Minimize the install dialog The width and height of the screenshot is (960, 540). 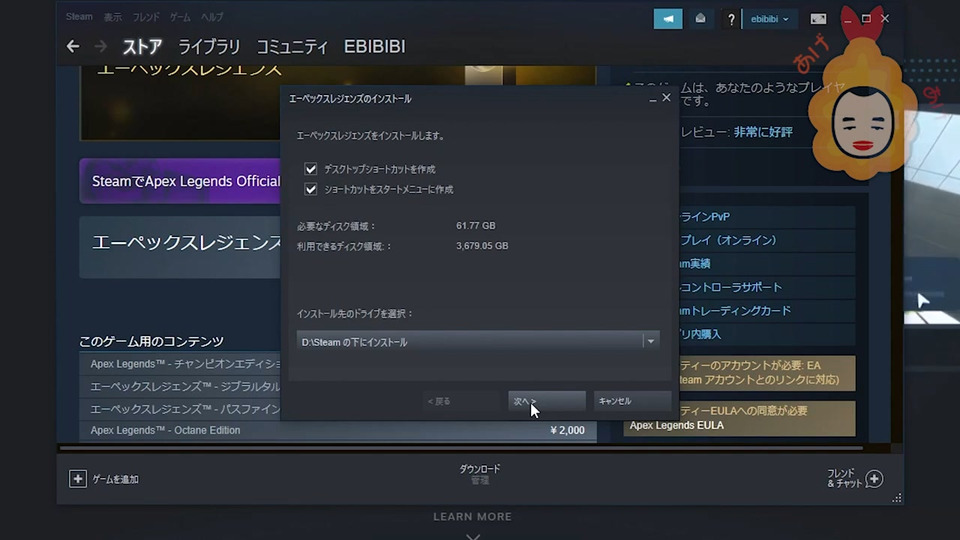point(653,99)
